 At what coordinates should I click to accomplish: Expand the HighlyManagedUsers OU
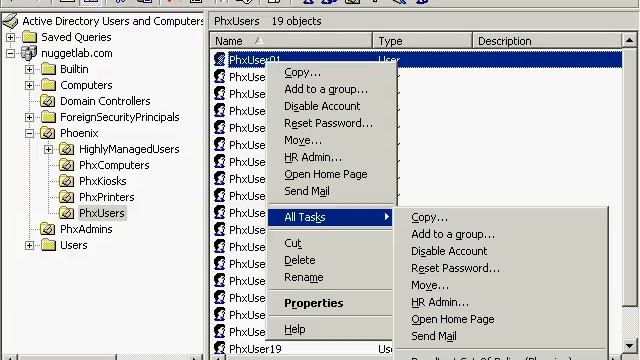[x=48, y=149]
